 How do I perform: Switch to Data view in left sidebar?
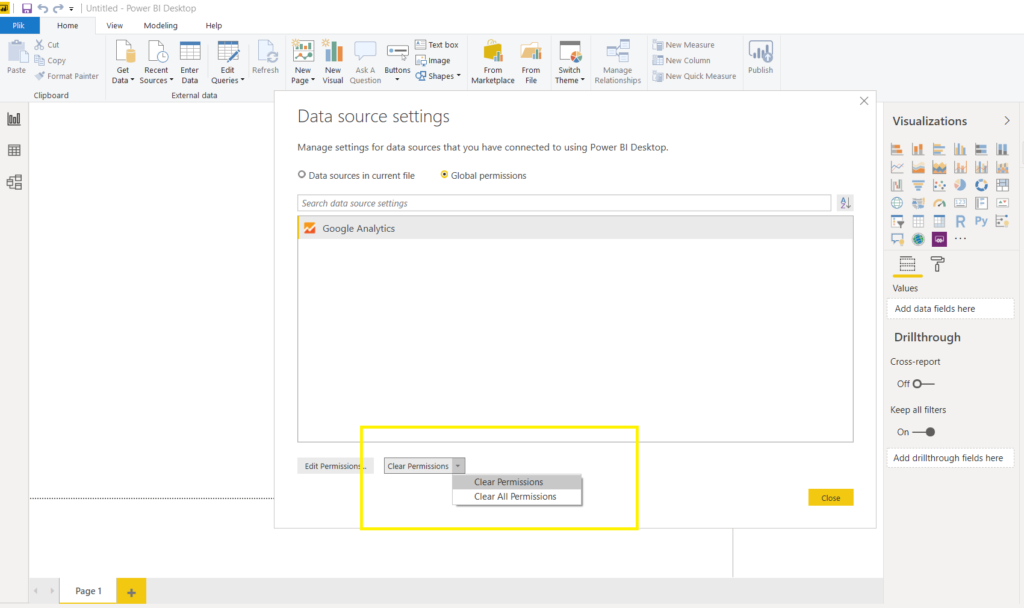tap(14, 150)
